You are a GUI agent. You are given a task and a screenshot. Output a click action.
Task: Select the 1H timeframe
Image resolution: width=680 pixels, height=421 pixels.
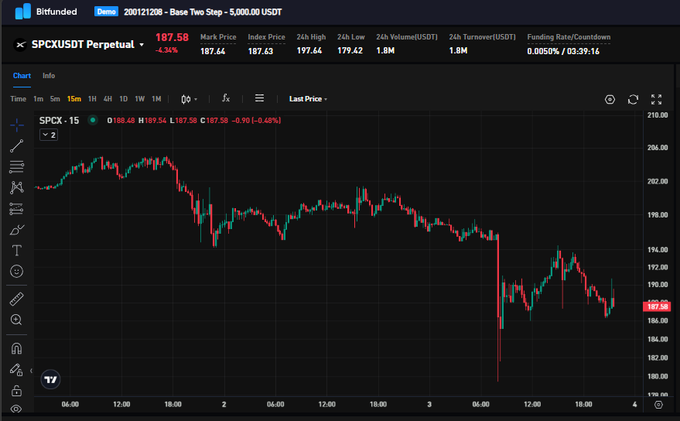click(x=92, y=99)
